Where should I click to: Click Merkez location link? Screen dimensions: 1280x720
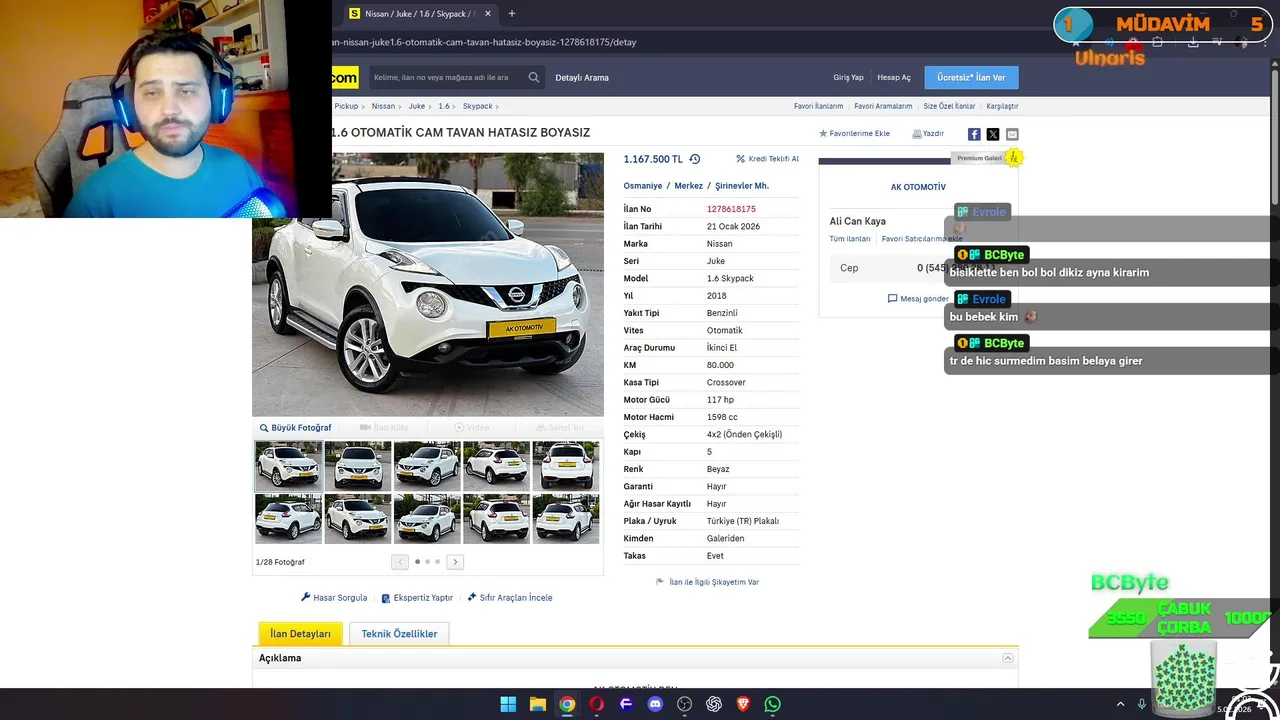[x=688, y=186]
